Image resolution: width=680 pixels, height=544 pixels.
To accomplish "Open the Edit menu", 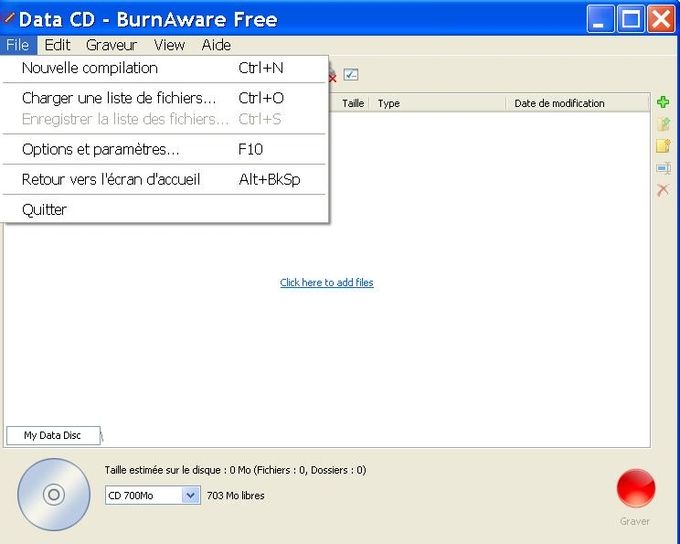I will coord(57,45).
